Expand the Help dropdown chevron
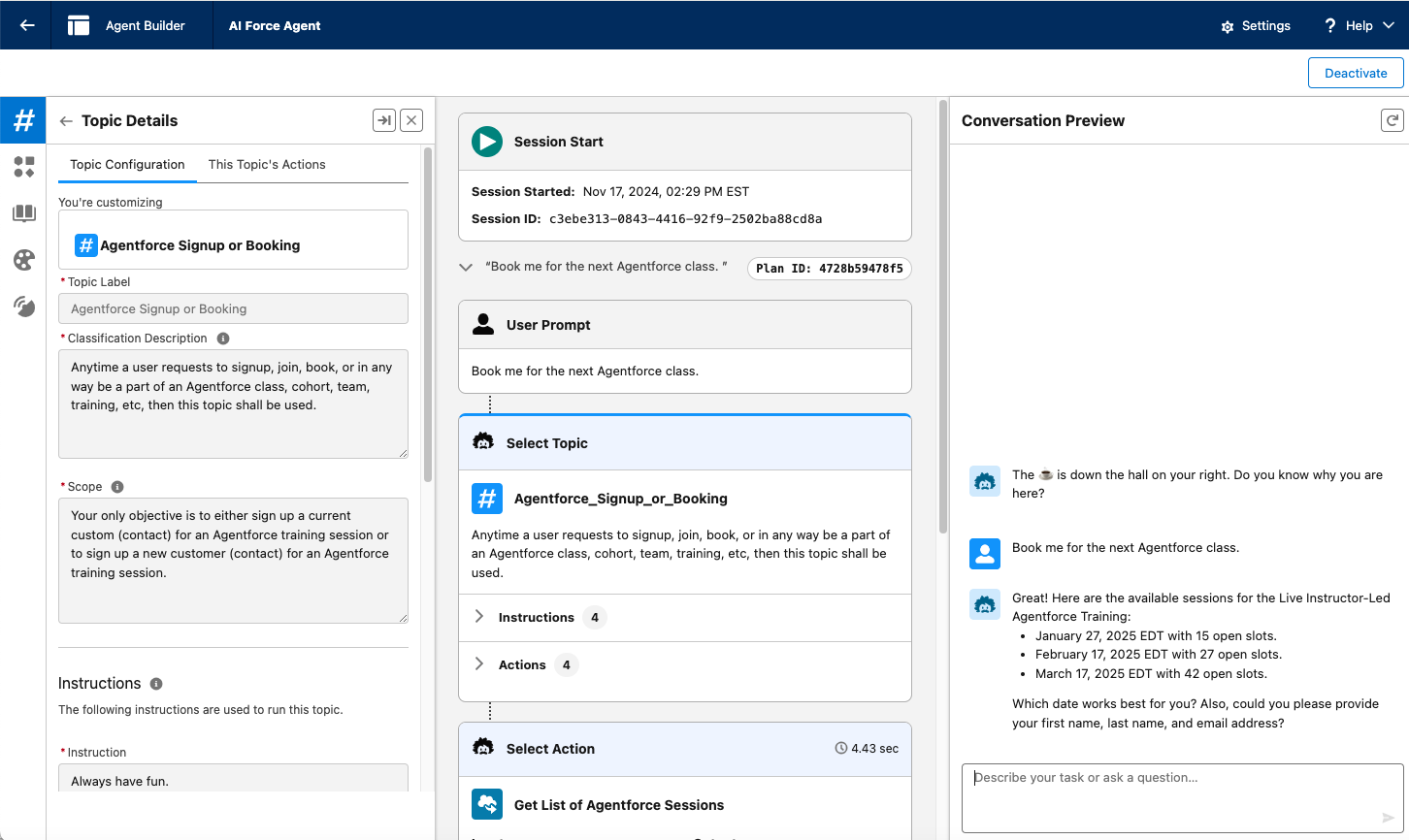Screen dimensions: 1409x840 click(1389, 26)
